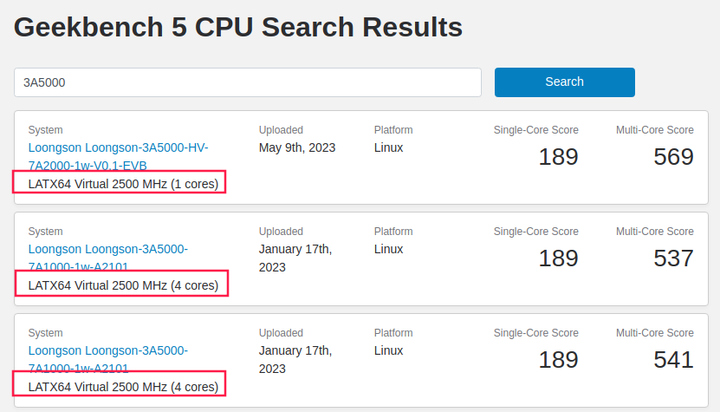Screen dimensions: 720x412
Task: Open the system link for the 541 multi-core result
Action: [108, 359]
